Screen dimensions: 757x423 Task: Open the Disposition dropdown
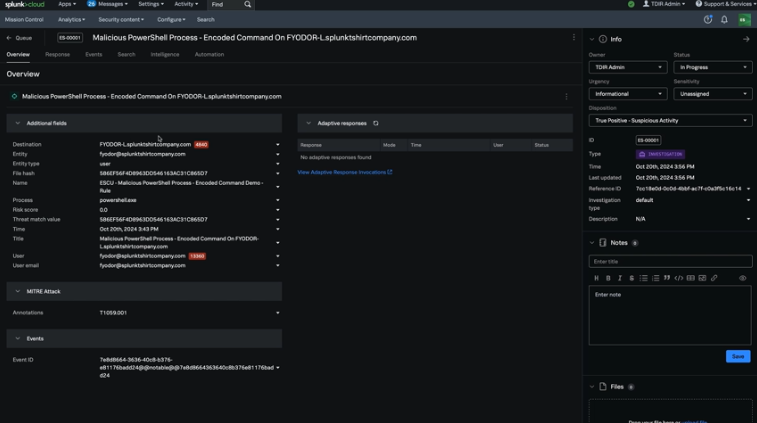670,120
